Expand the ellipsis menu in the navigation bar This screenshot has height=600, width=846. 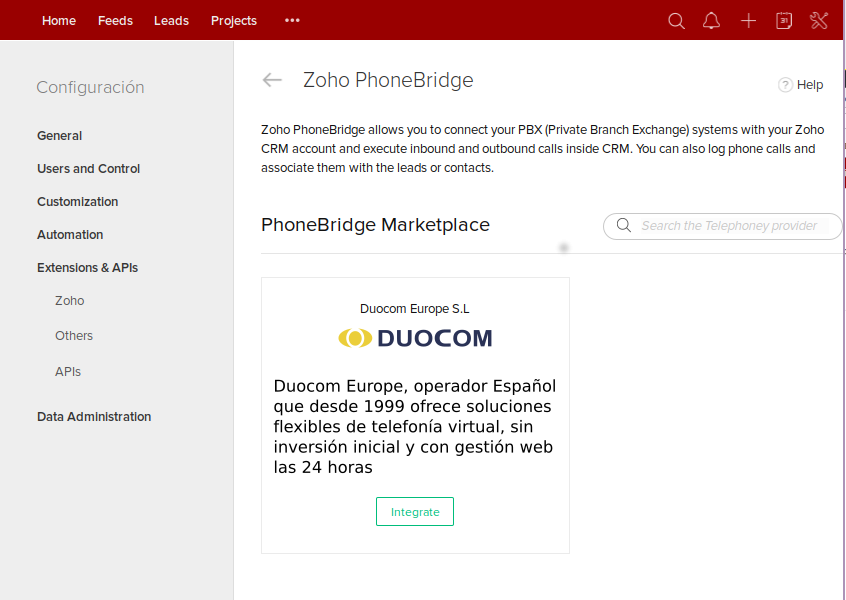click(x=291, y=20)
